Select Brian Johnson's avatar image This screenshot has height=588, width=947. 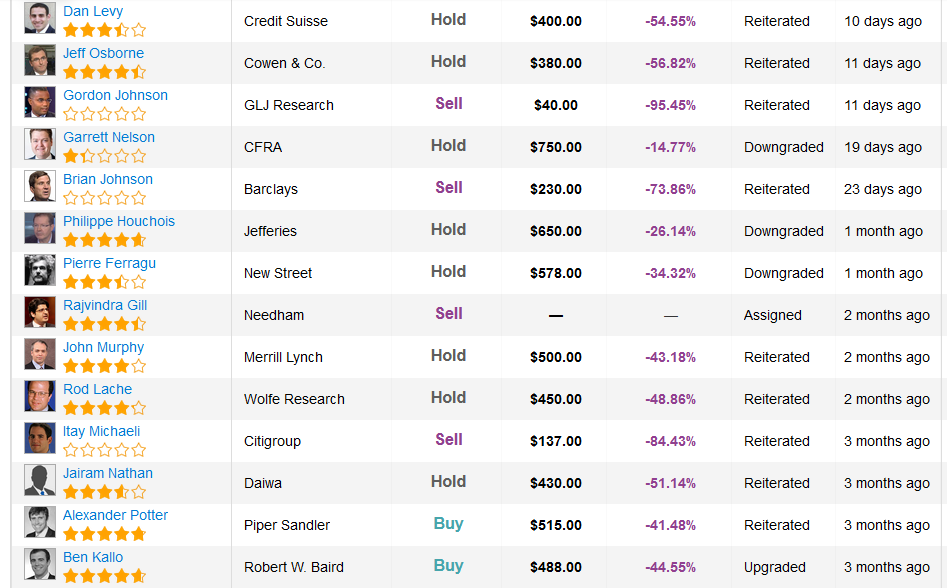(40, 186)
